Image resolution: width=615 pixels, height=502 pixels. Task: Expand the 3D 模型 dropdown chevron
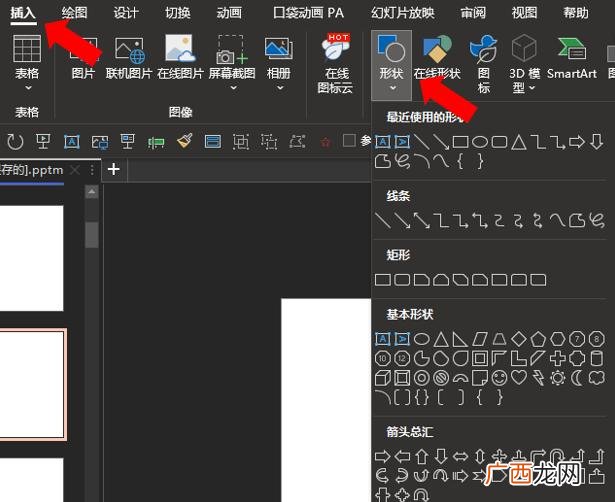[x=532, y=88]
